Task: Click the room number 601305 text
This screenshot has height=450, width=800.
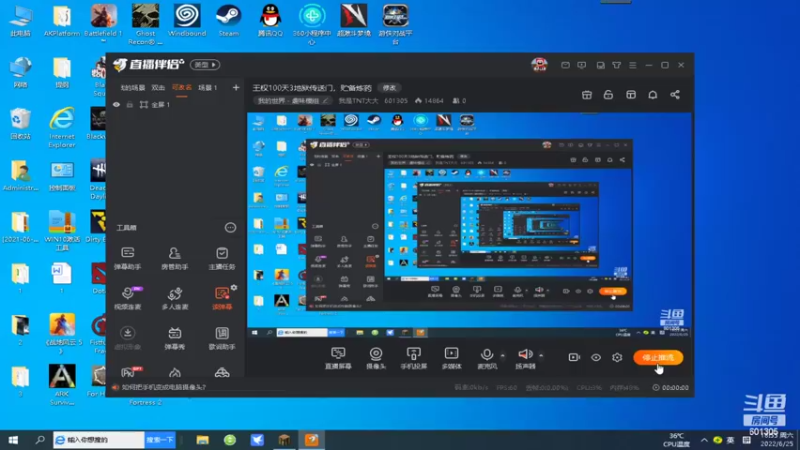Action: pos(395,101)
